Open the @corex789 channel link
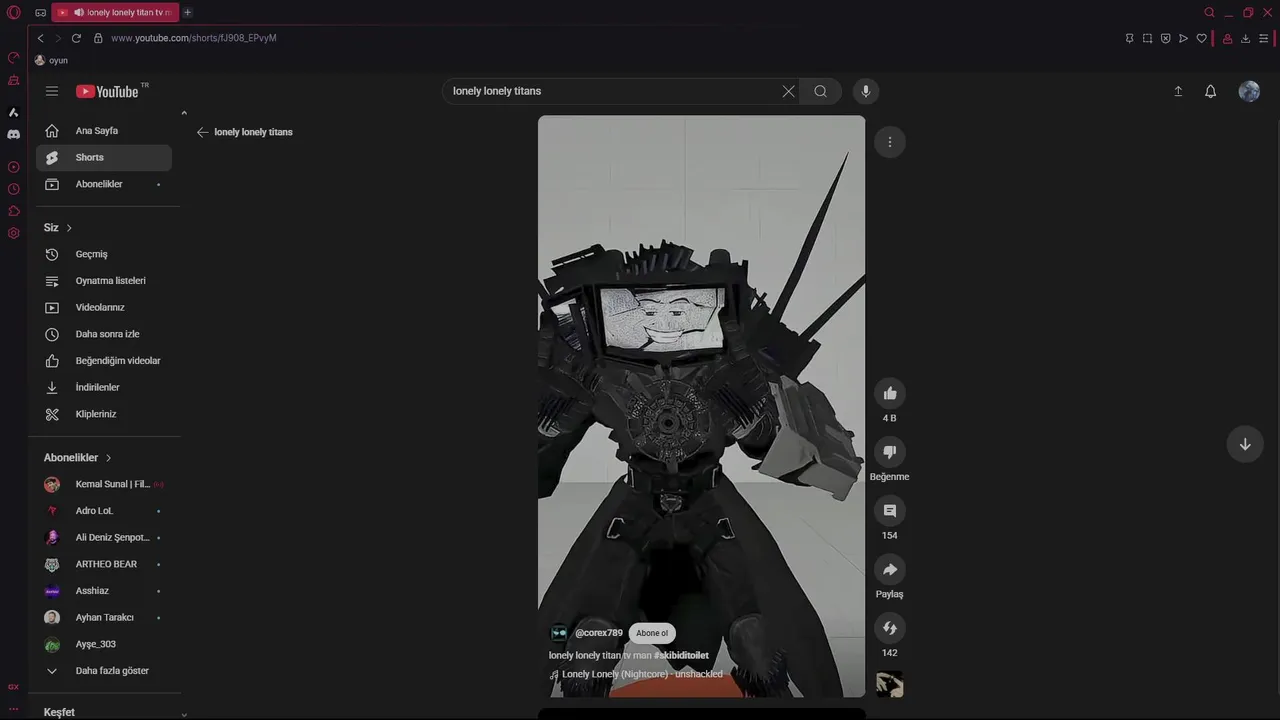The image size is (1280, 720). click(599, 633)
